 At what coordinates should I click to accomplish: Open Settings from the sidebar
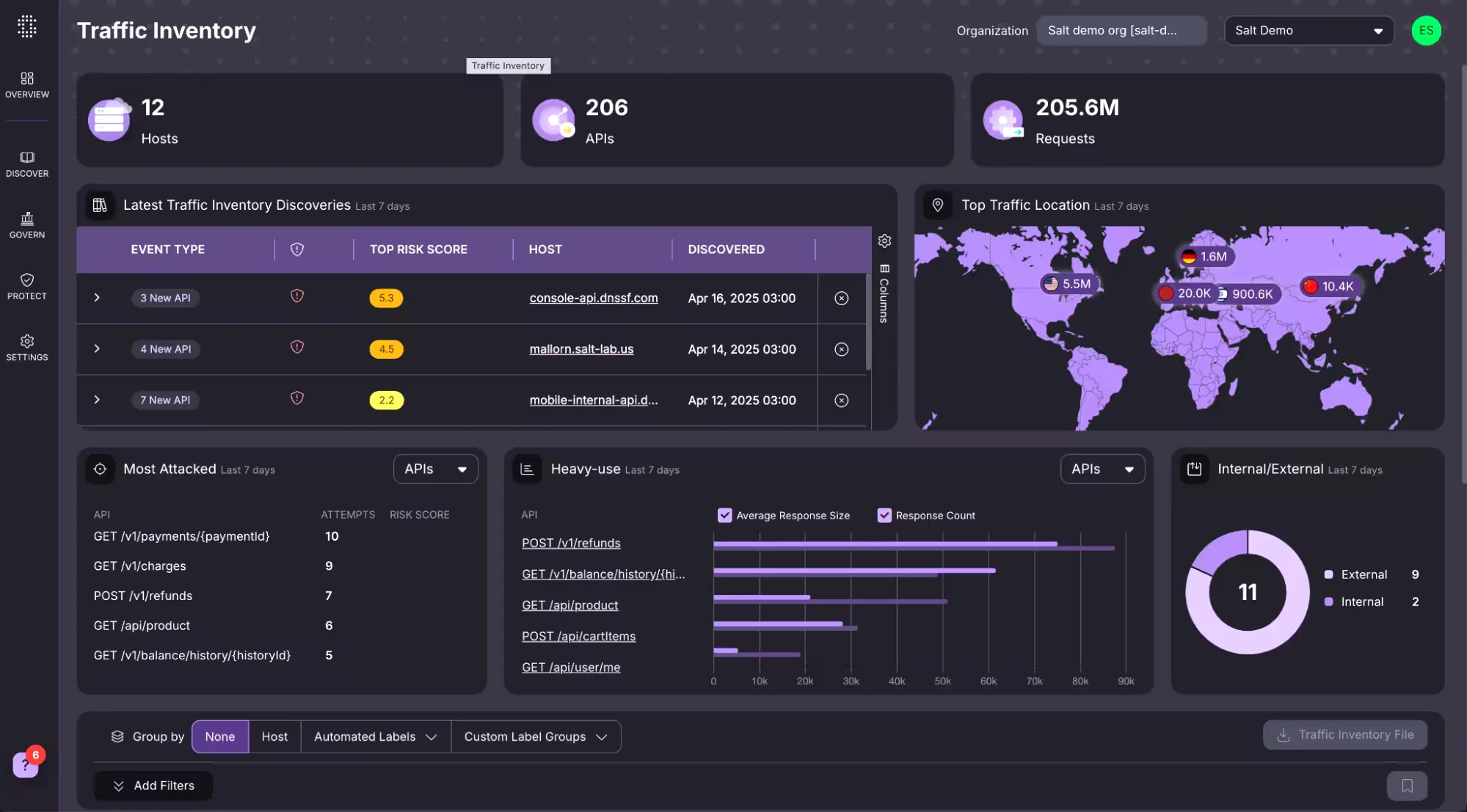27,347
